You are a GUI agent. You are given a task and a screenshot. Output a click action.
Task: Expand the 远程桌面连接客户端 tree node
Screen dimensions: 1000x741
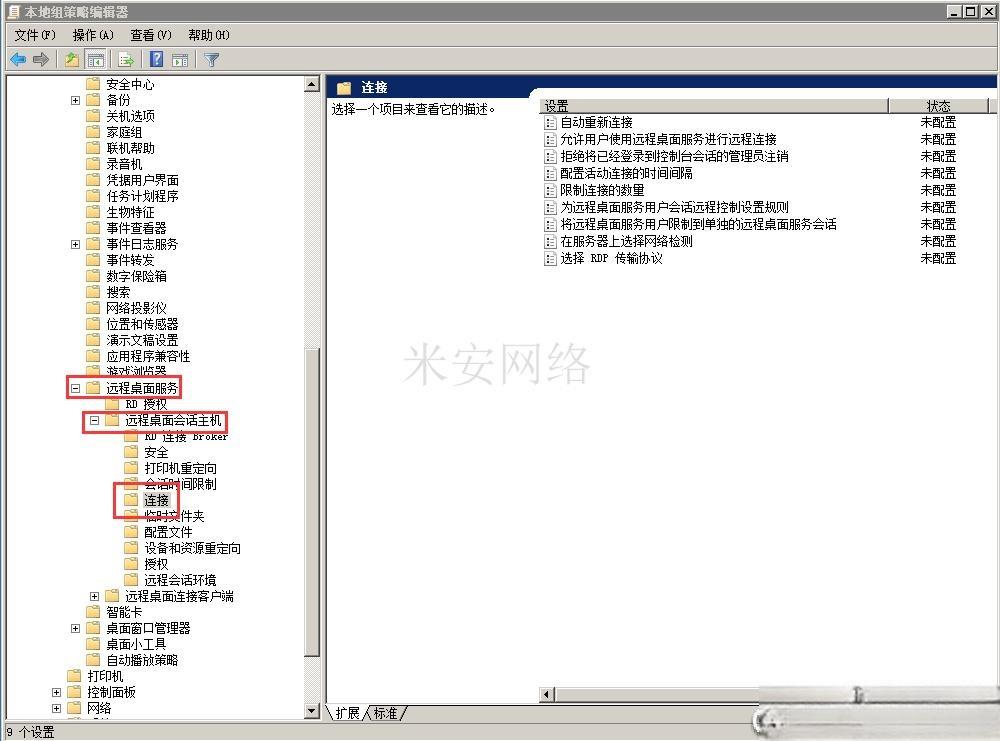94,596
